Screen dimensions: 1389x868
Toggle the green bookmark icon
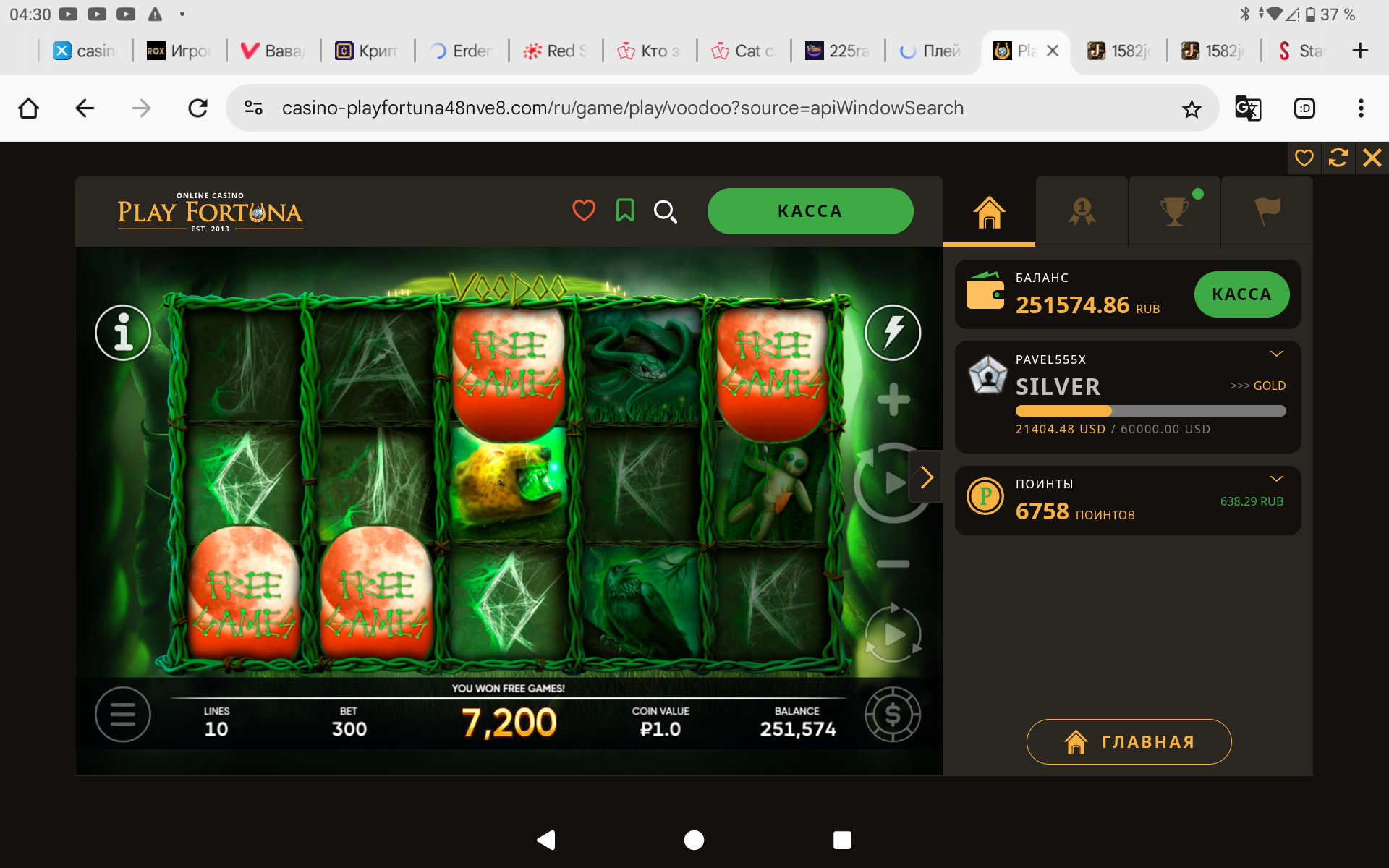click(x=625, y=210)
